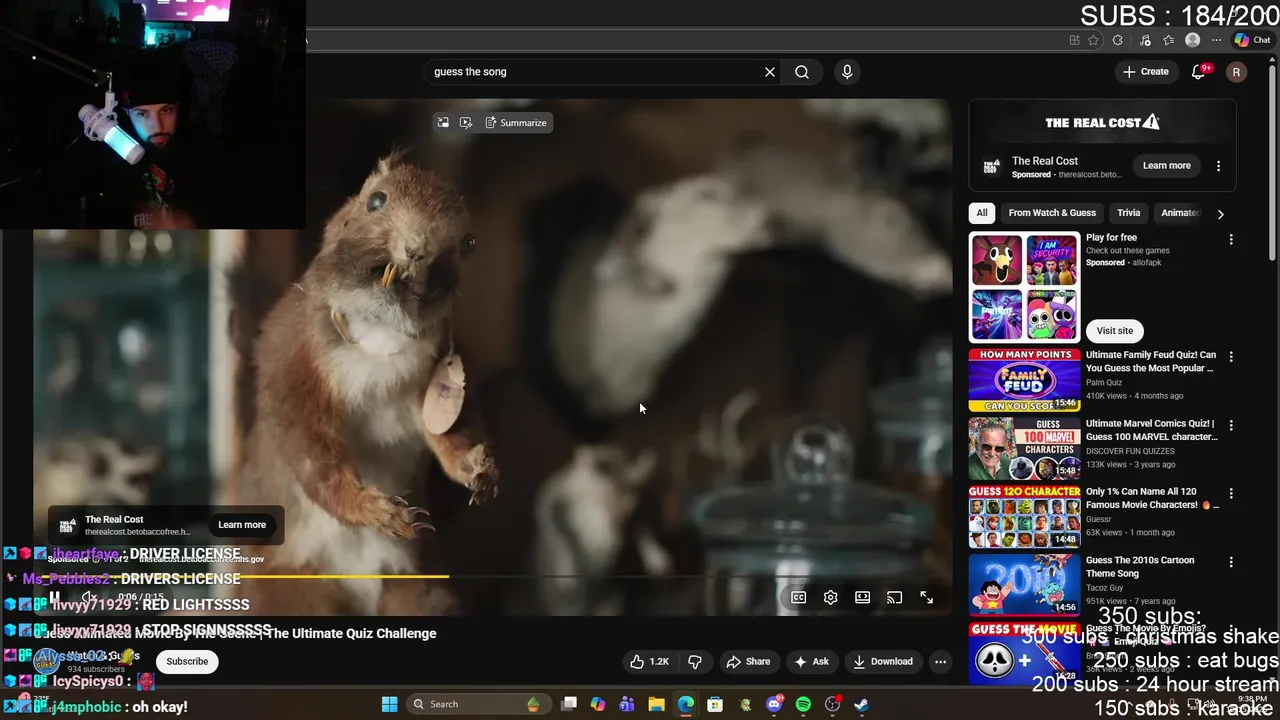Select the Animated filter chip
Screen dimensions: 1280x720
pos(1180,213)
